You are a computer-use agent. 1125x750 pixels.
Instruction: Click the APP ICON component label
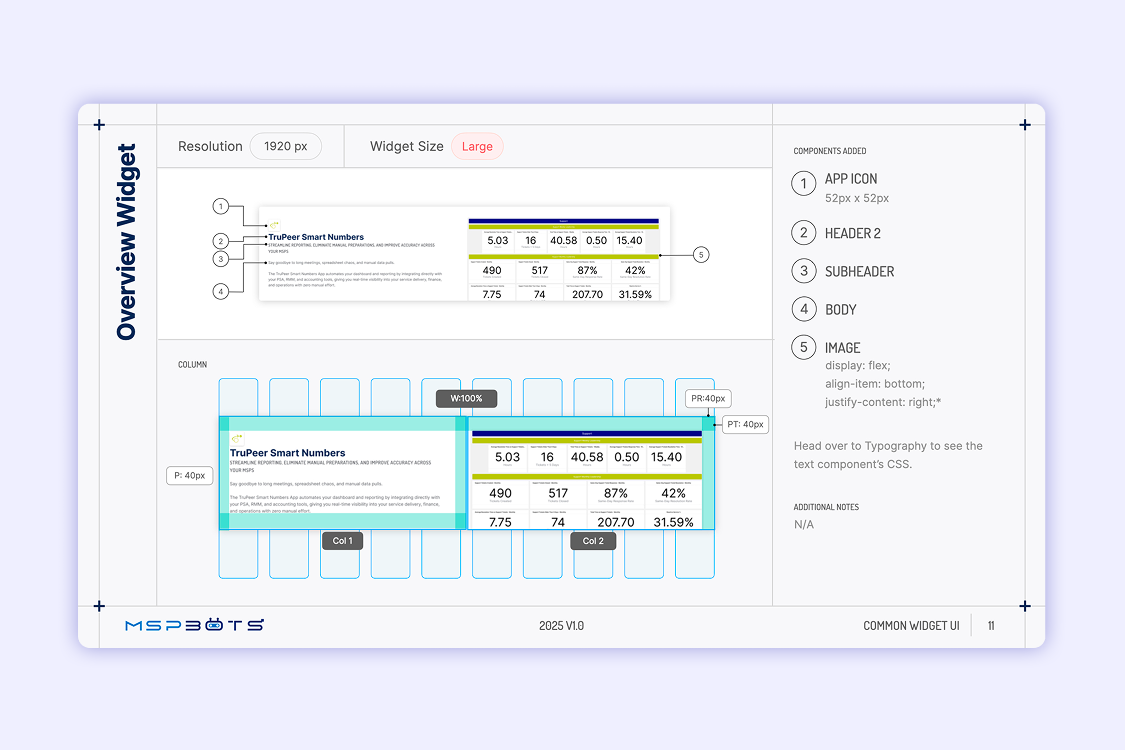point(851,179)
